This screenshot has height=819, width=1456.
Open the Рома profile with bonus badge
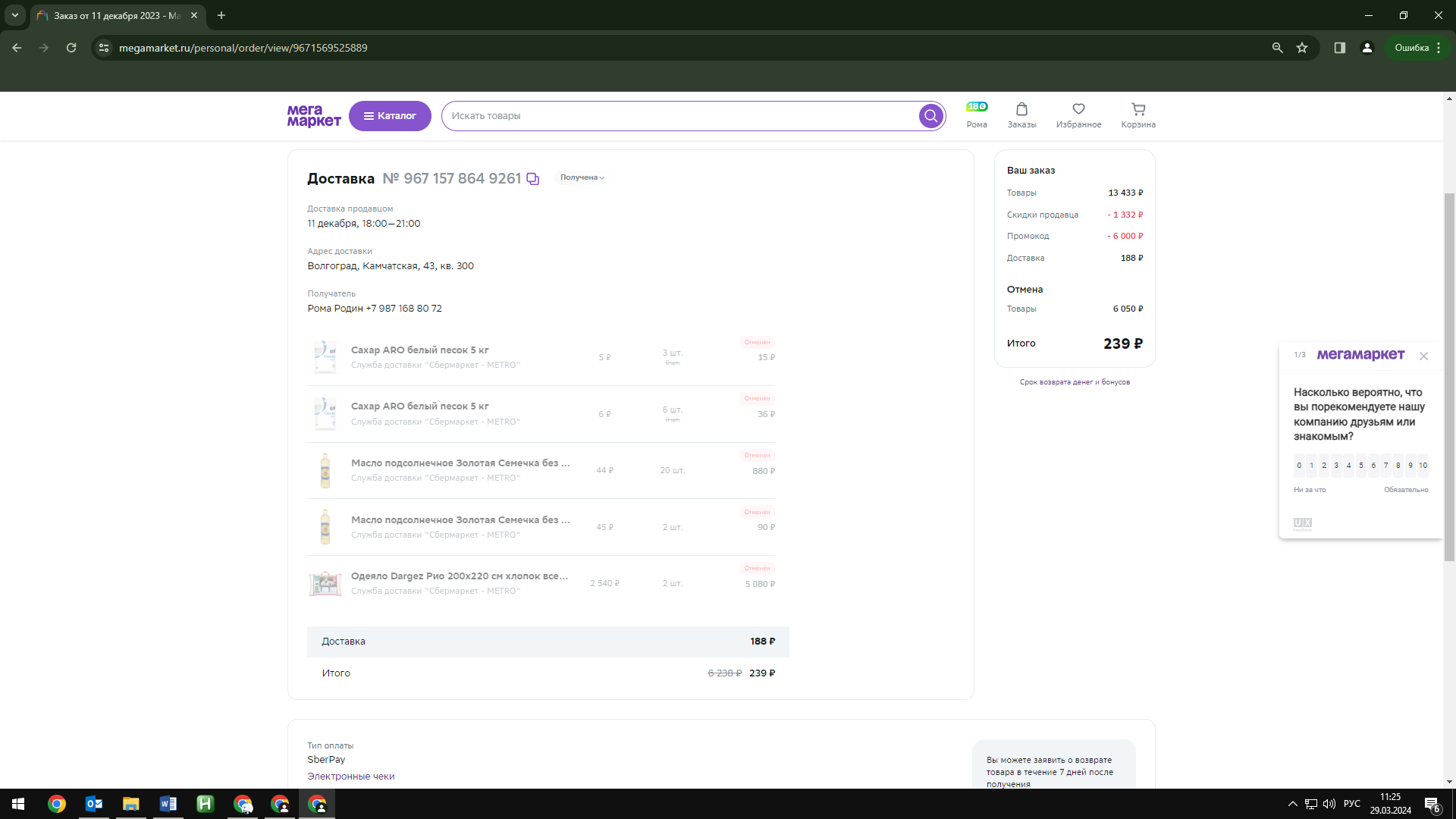(977, 115)
